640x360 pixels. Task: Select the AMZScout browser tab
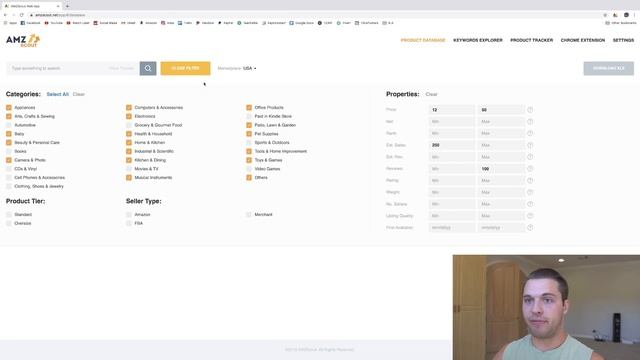coord(31,6)
